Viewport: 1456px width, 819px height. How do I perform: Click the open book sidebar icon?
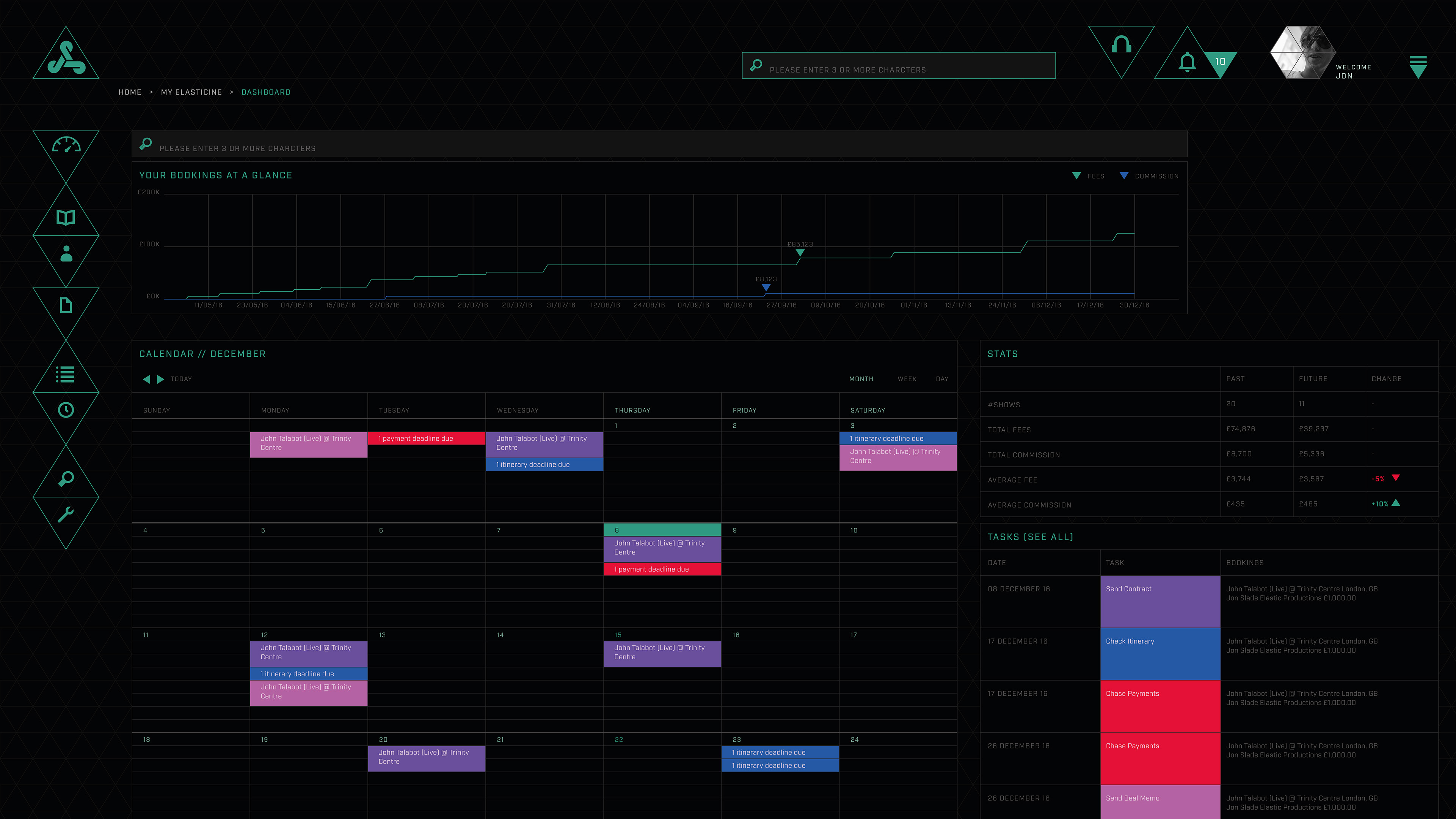66,218
